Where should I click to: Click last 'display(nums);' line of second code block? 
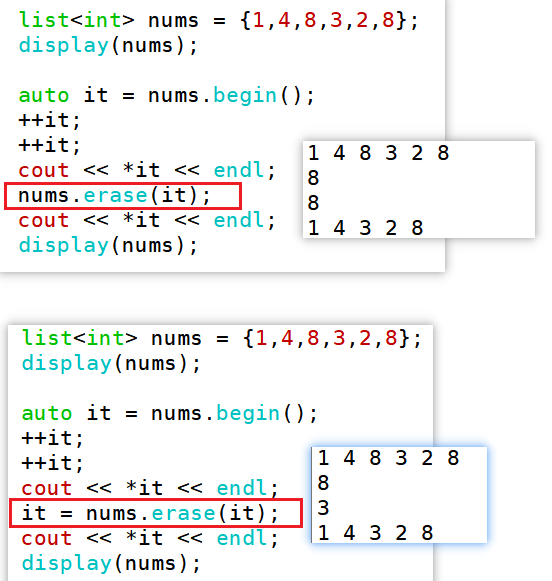click(x=111, y=564)
